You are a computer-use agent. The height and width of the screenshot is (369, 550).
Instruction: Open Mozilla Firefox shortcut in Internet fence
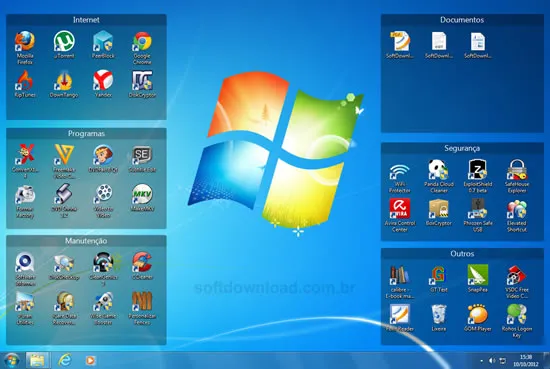[25, 41]
